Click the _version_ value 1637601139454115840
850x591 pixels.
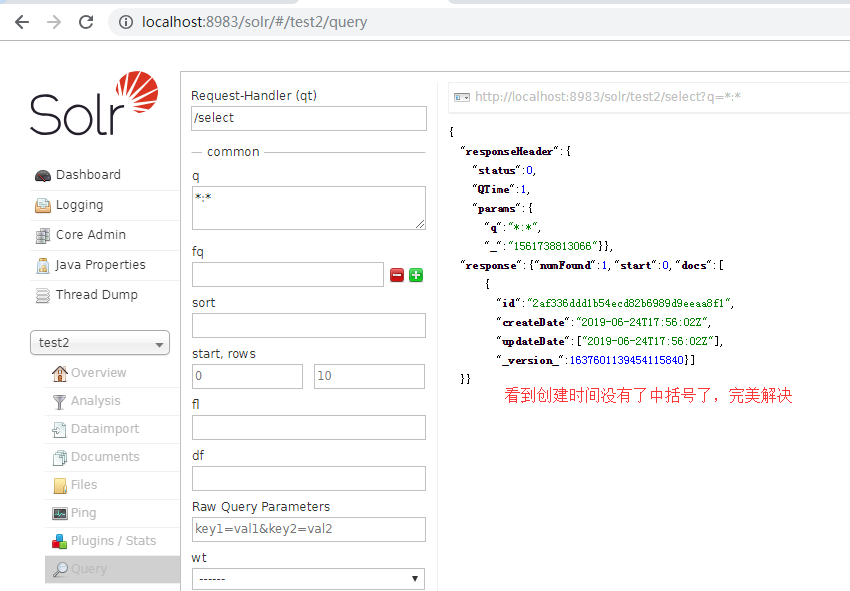[626, 360]
